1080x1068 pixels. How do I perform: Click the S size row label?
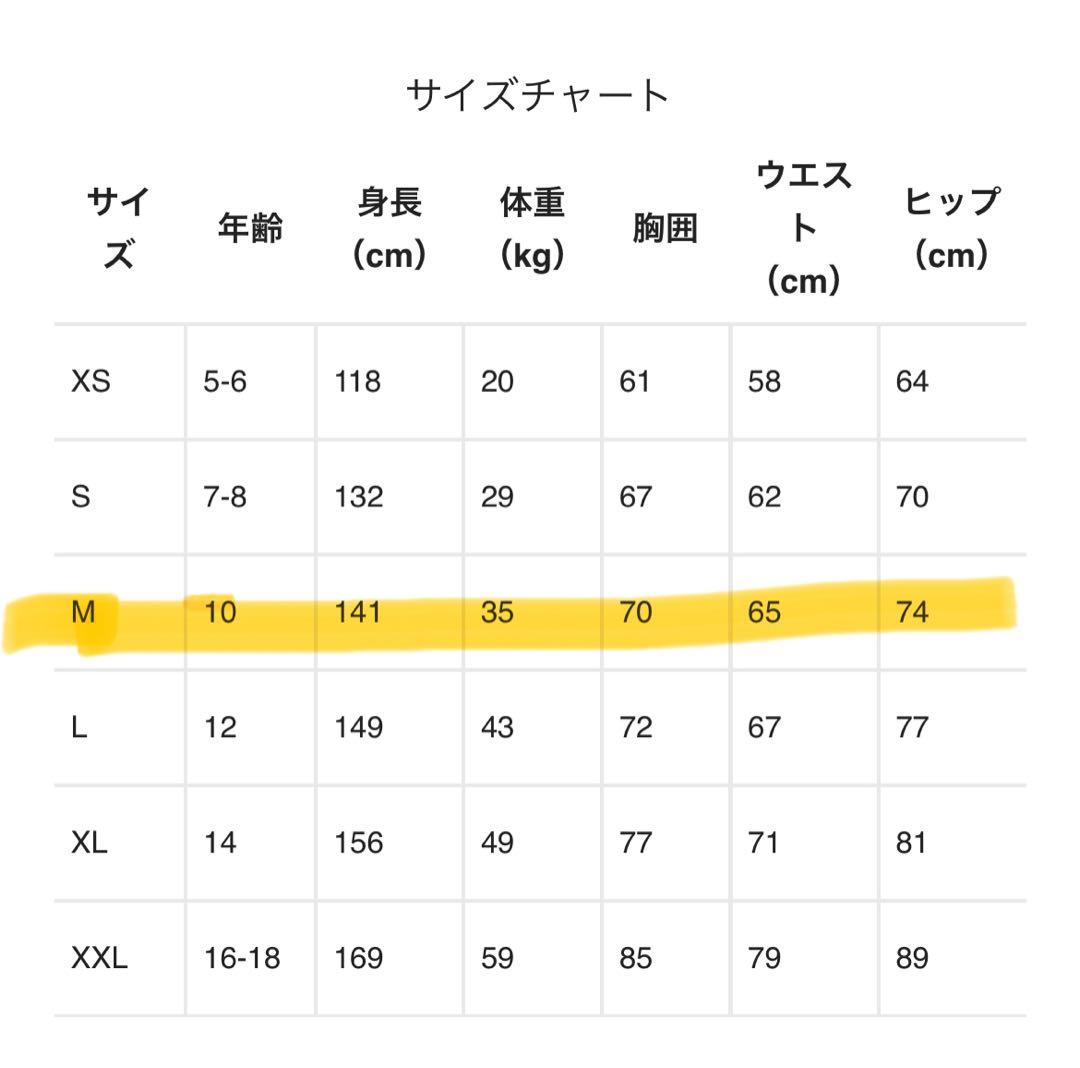point(81,497)
